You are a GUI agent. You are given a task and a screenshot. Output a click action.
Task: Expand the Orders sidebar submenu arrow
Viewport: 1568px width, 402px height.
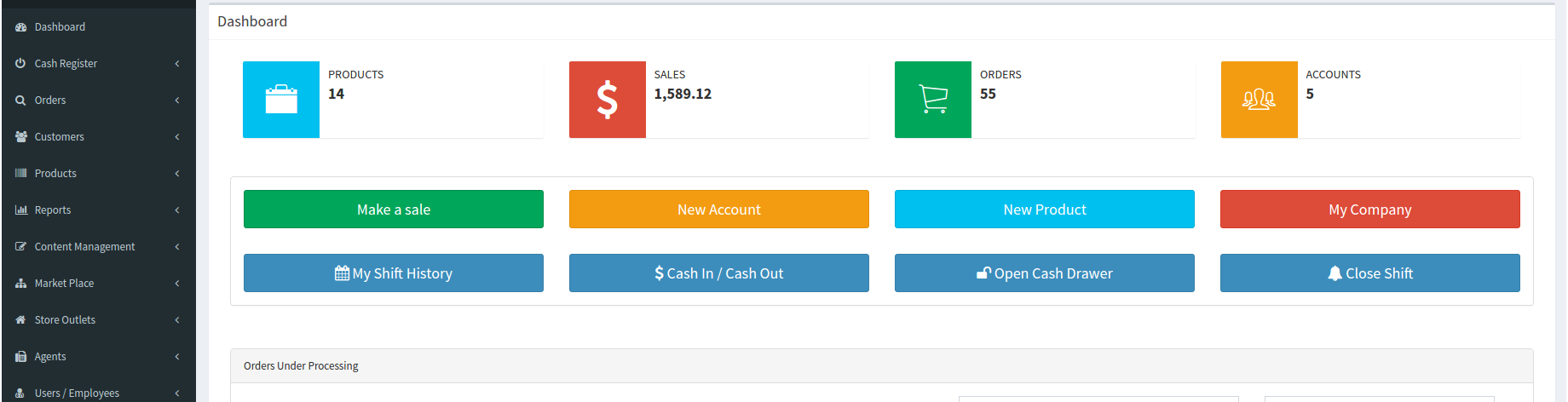coord(177,100)
